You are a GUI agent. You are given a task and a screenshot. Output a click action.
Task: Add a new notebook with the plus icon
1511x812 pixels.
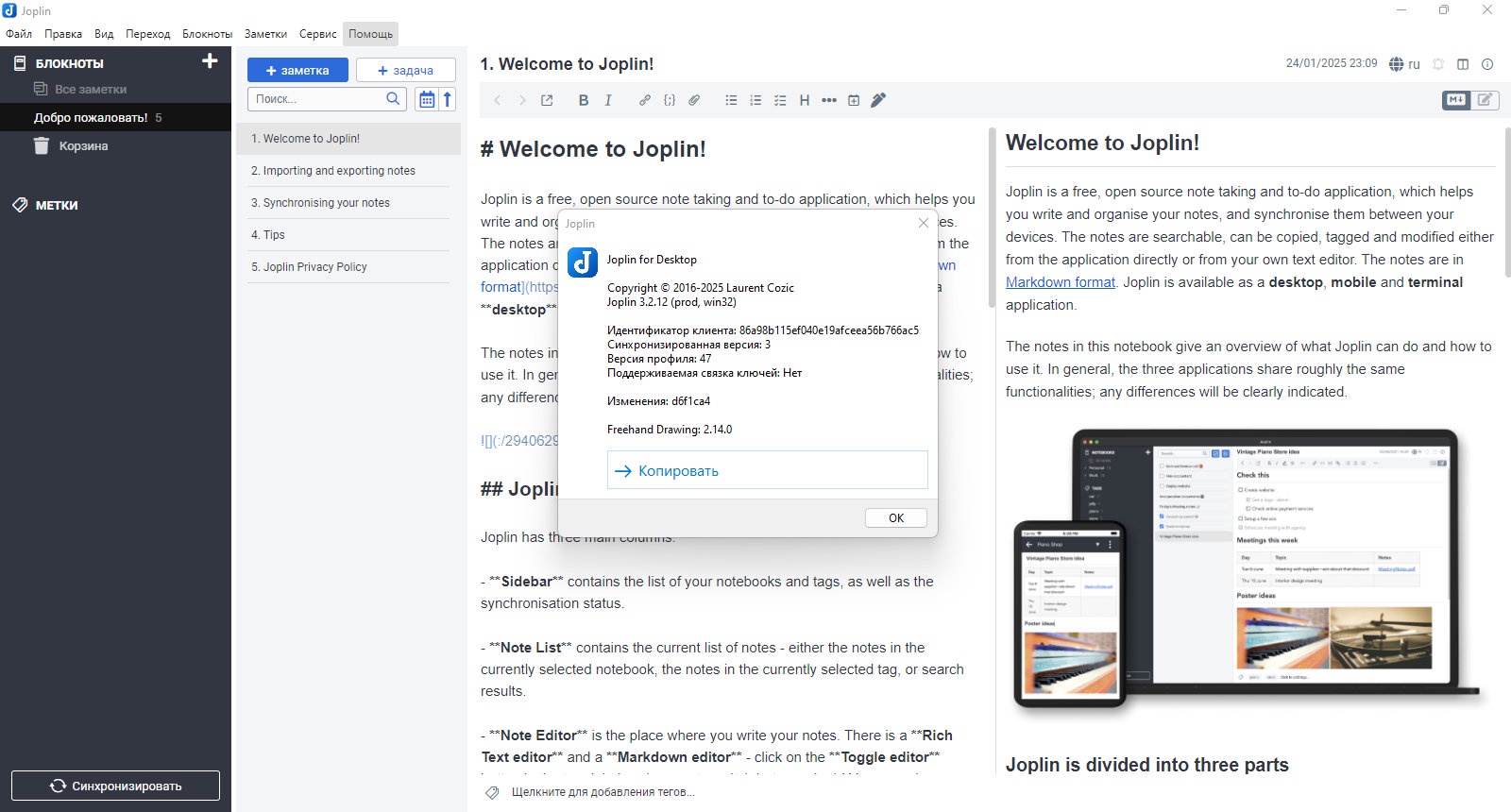point(210,61)
